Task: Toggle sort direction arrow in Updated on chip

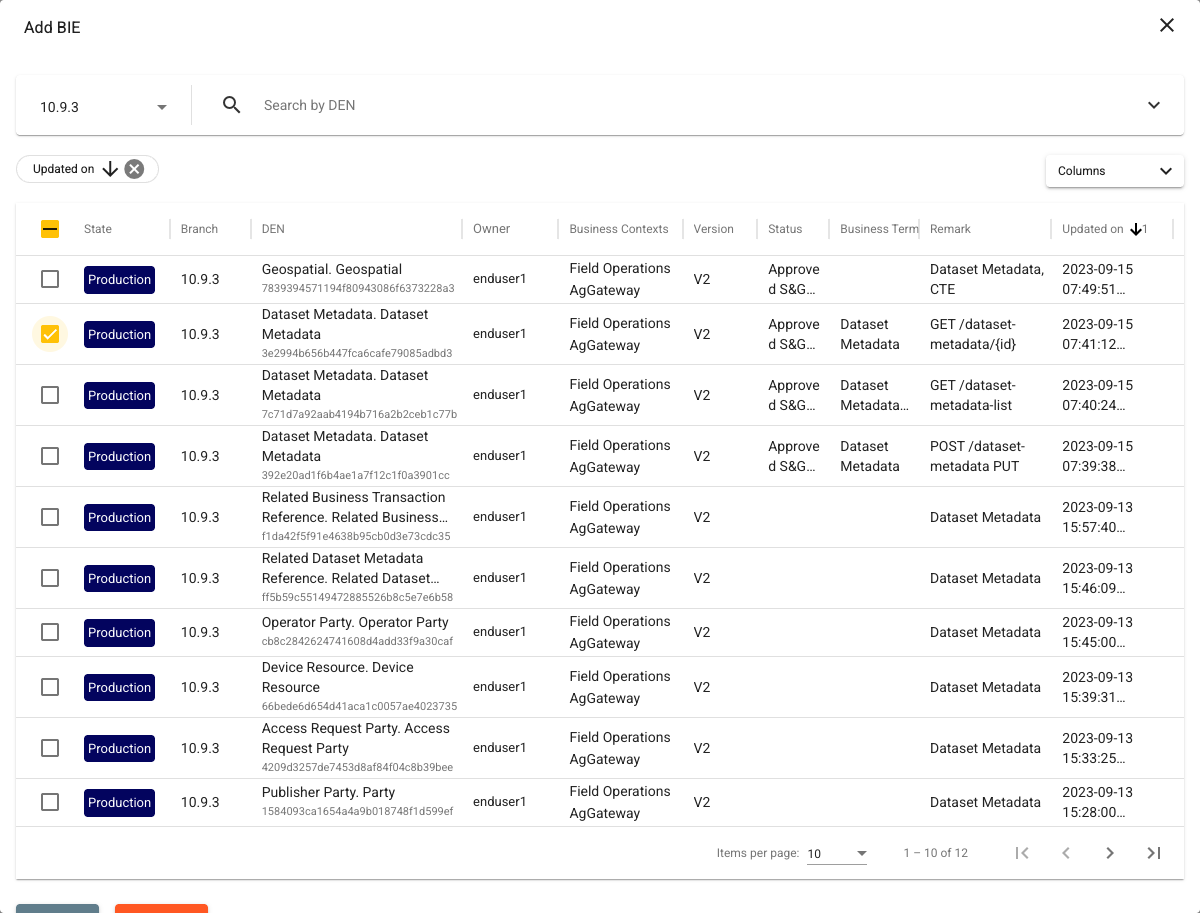Action: click(x=110, y=169)
